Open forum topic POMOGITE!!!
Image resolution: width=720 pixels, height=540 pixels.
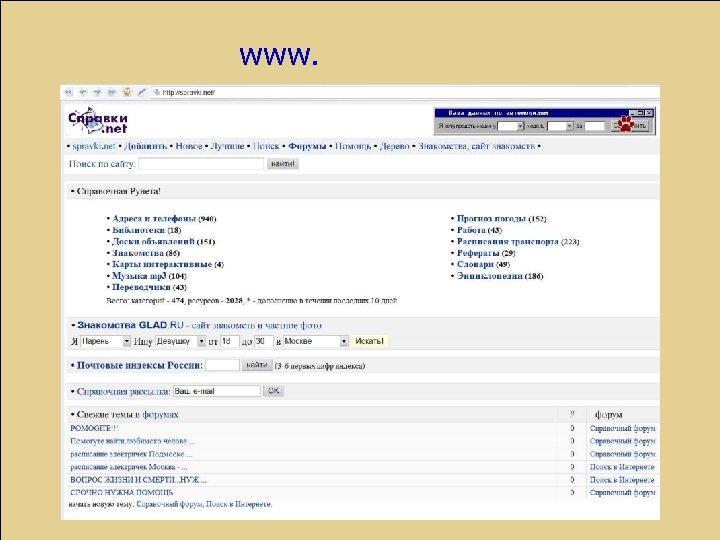coord(94,428)
